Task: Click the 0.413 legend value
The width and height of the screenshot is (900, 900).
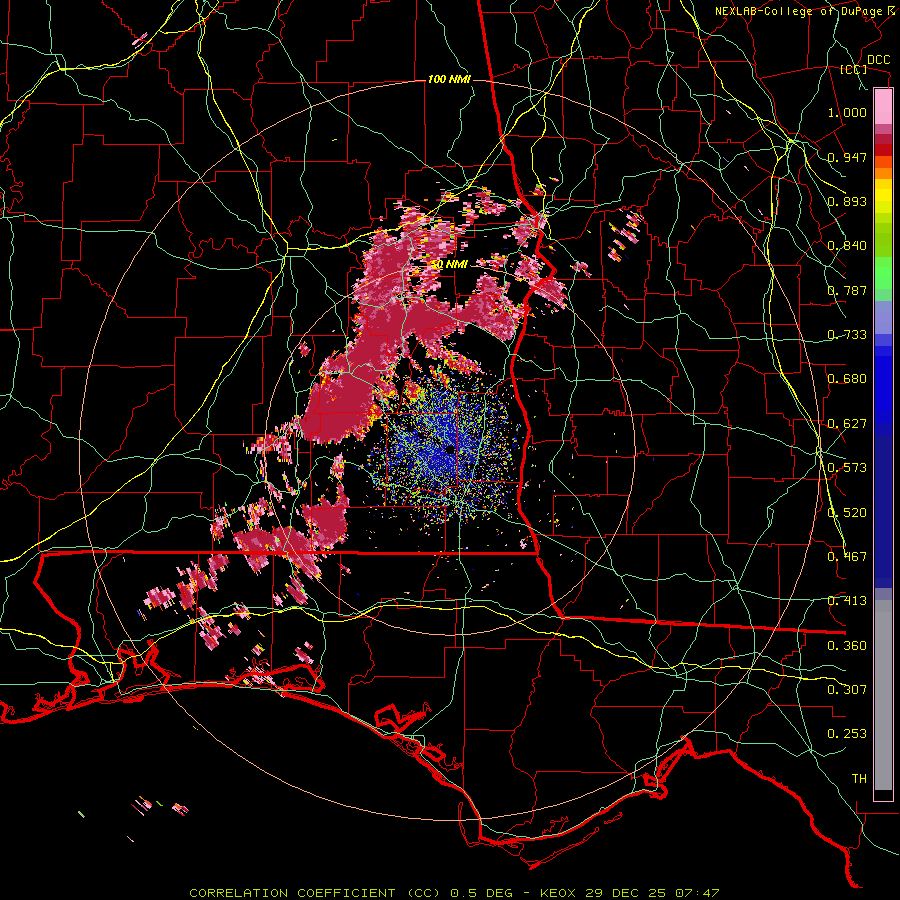Action: (x=847, y=601)
